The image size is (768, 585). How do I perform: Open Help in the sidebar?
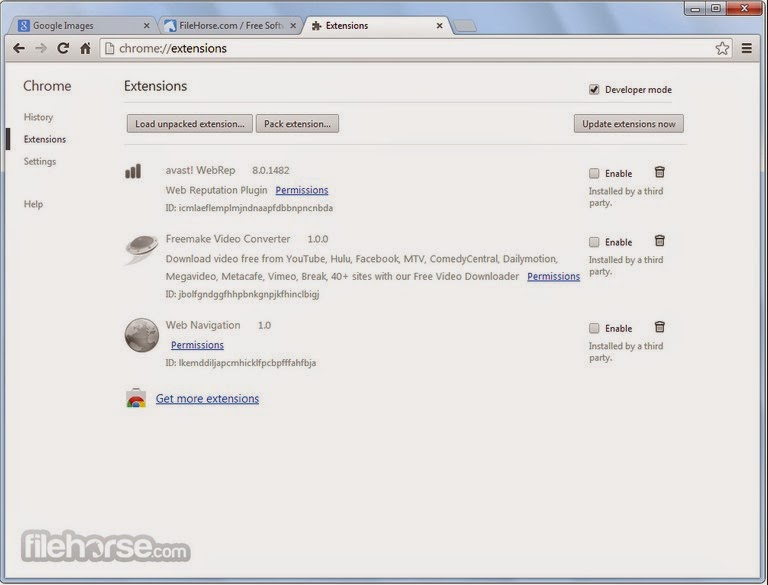click(33, 204)
